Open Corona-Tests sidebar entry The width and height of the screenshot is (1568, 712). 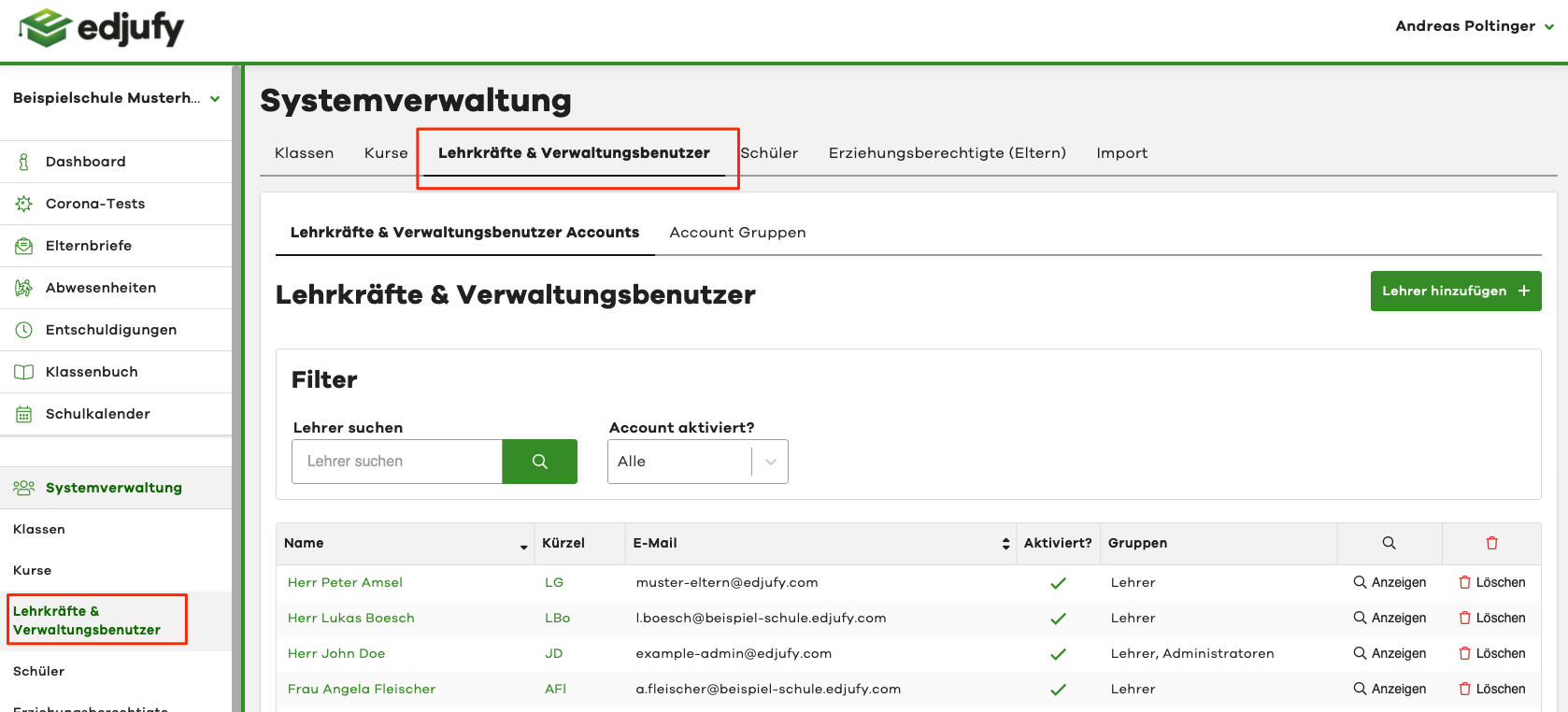[94, 204]
